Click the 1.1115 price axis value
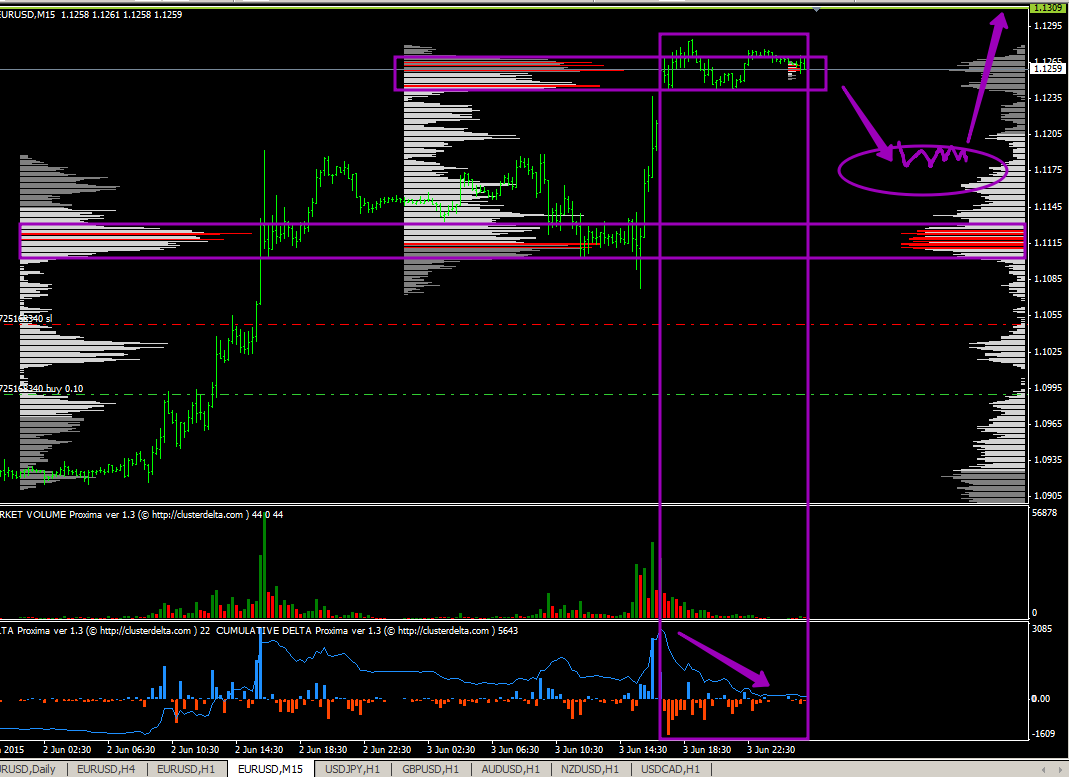The width and height of the screenshot is (1069, 777). (1048, 243)
